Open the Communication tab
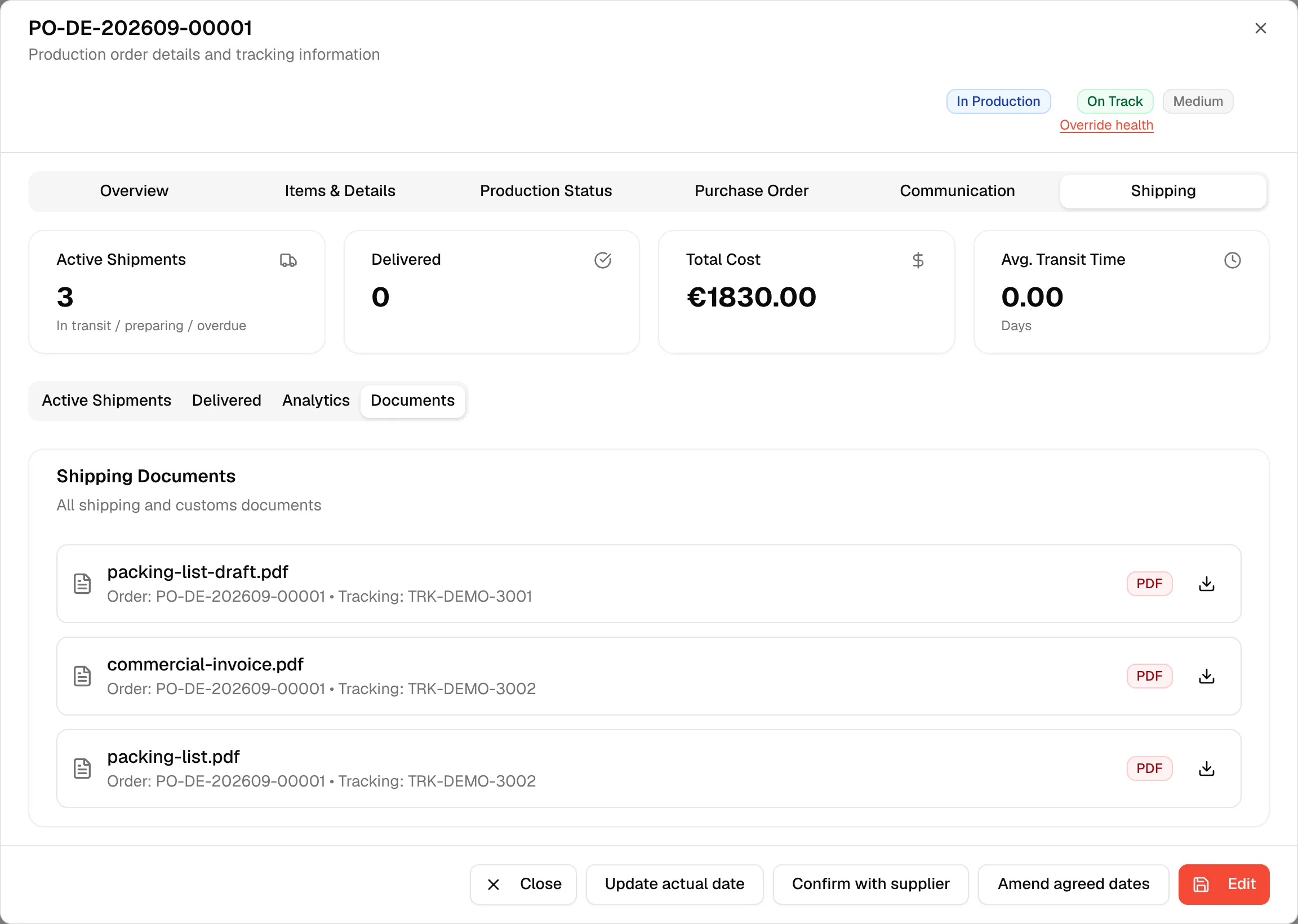The image size is (1298, 924). click(x=957, y=191)
